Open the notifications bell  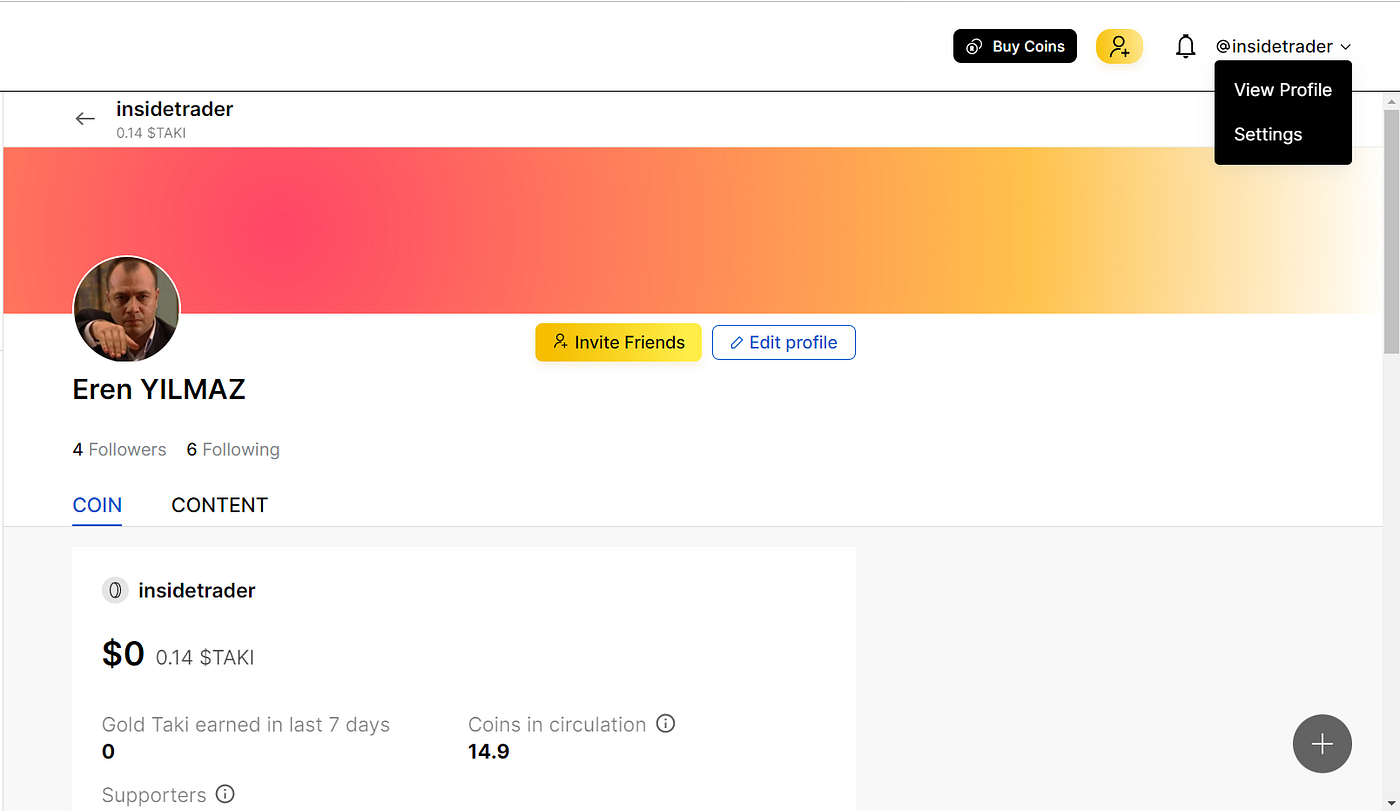click(1185, 46)
